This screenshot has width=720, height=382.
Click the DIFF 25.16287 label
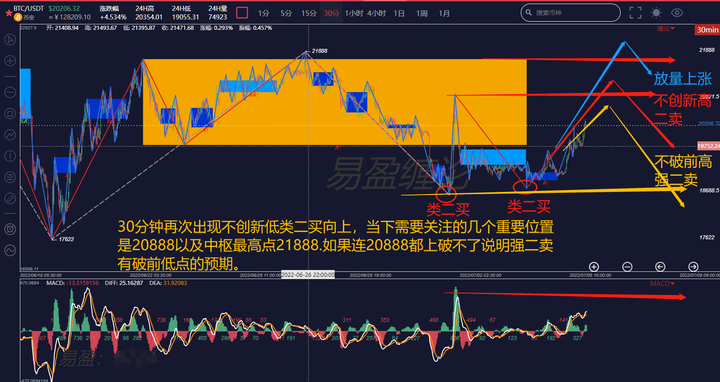pos(123,283)
